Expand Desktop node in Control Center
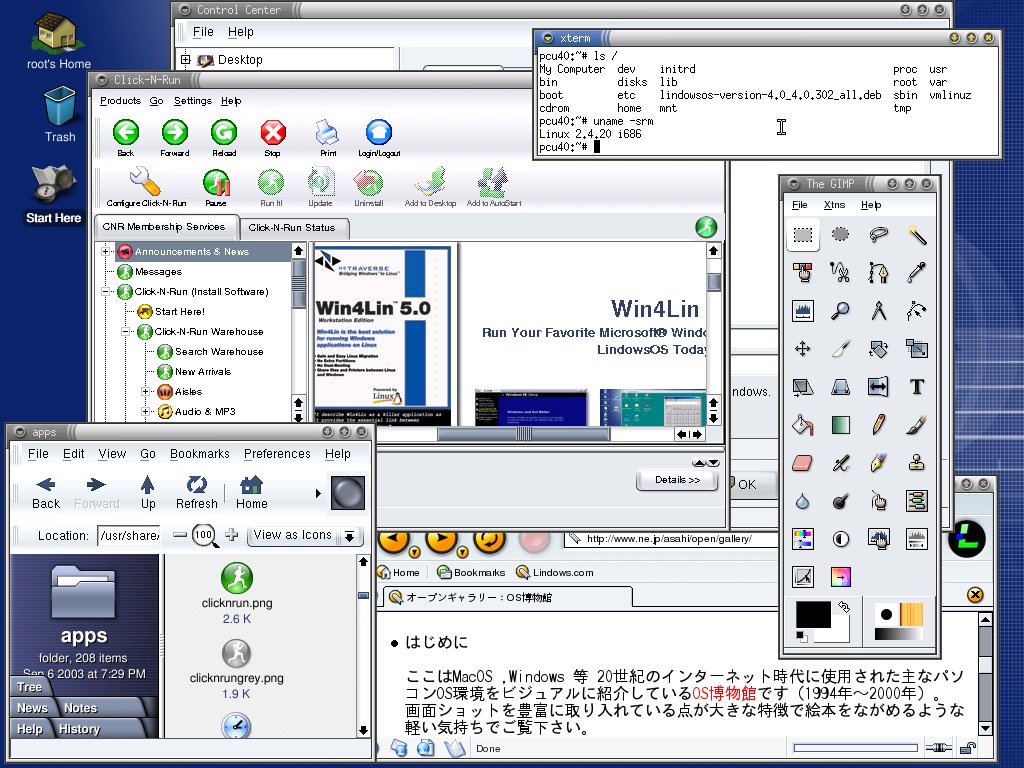This screenshot has width=1024, height=768. coord(185,59)
